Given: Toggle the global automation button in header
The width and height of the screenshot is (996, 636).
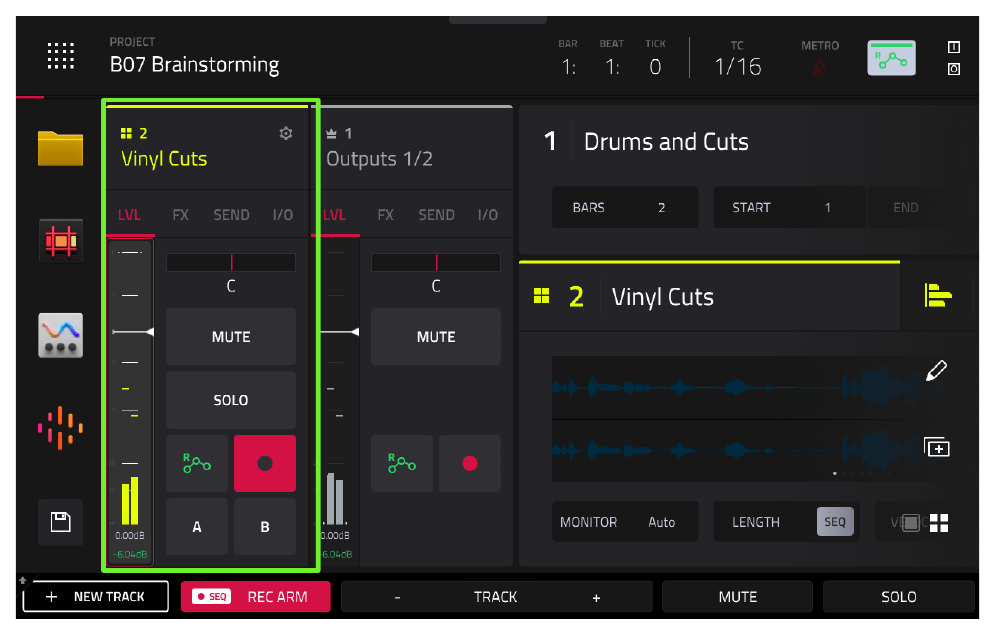Looking at the screenshot, I should pos(891,58).
